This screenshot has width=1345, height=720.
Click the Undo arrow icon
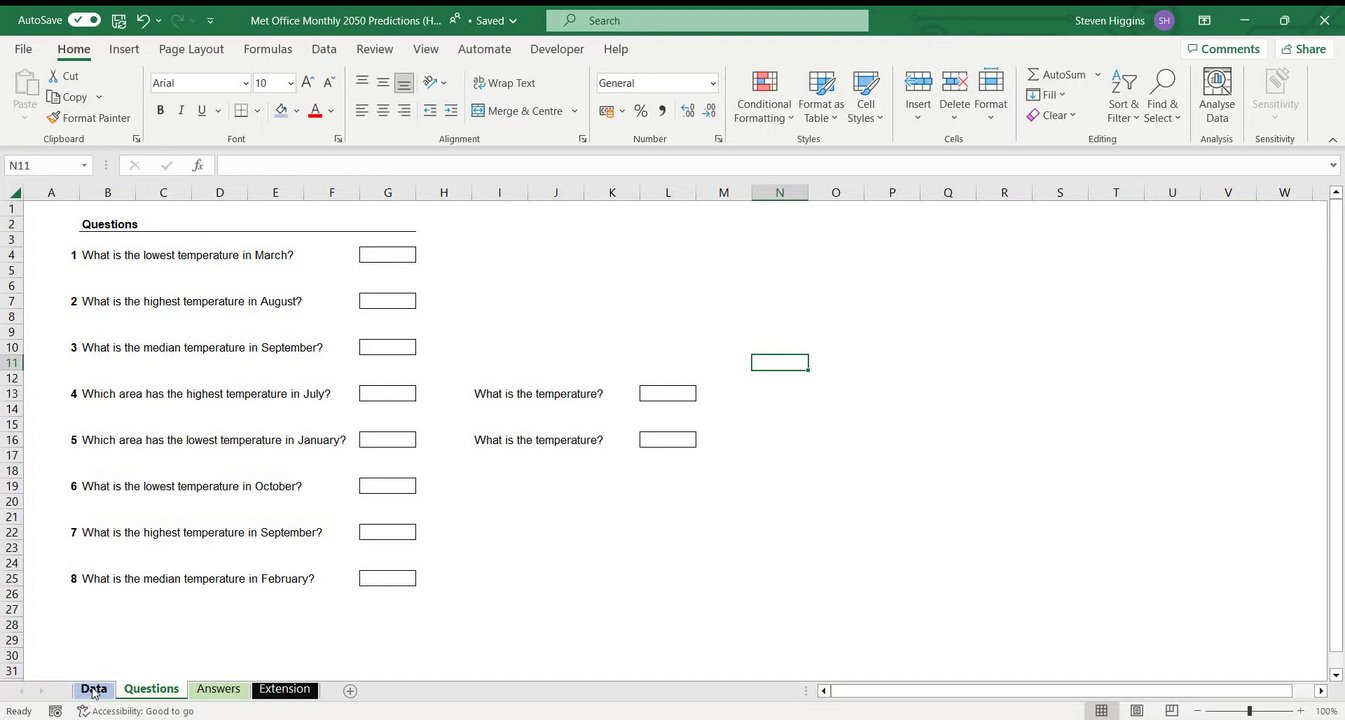click(143, 20)
